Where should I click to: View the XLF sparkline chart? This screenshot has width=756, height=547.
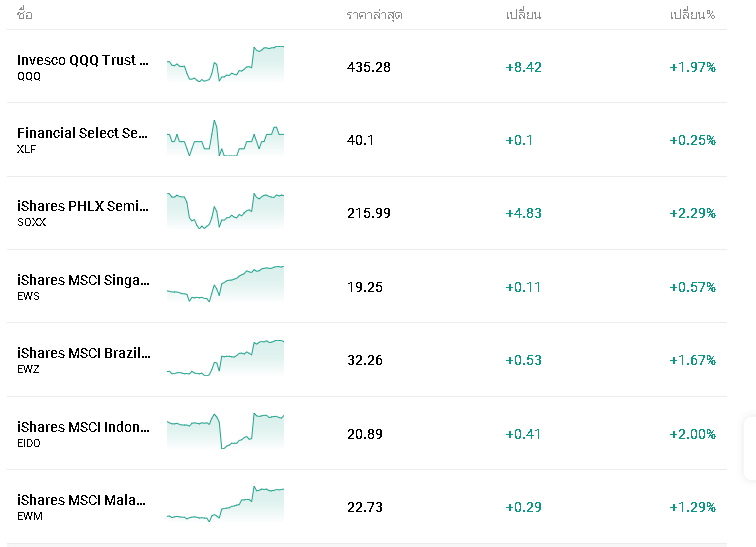point(225,138)
